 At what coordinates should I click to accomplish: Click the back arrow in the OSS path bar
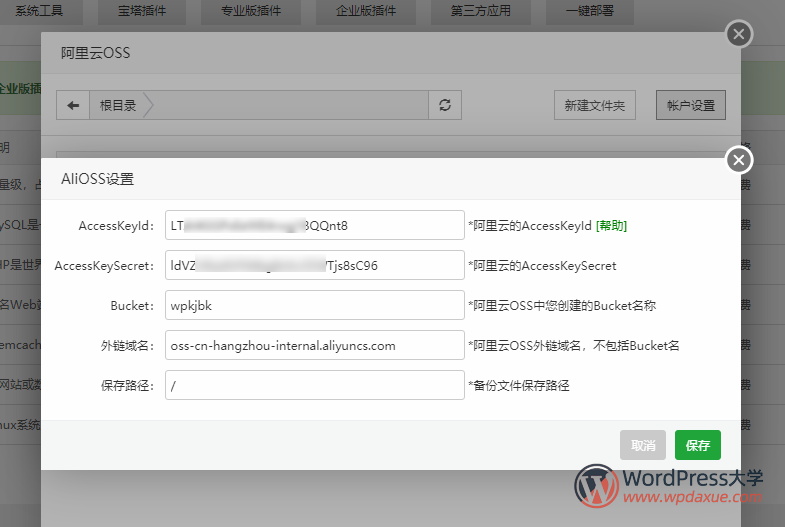tap(73, 105)
